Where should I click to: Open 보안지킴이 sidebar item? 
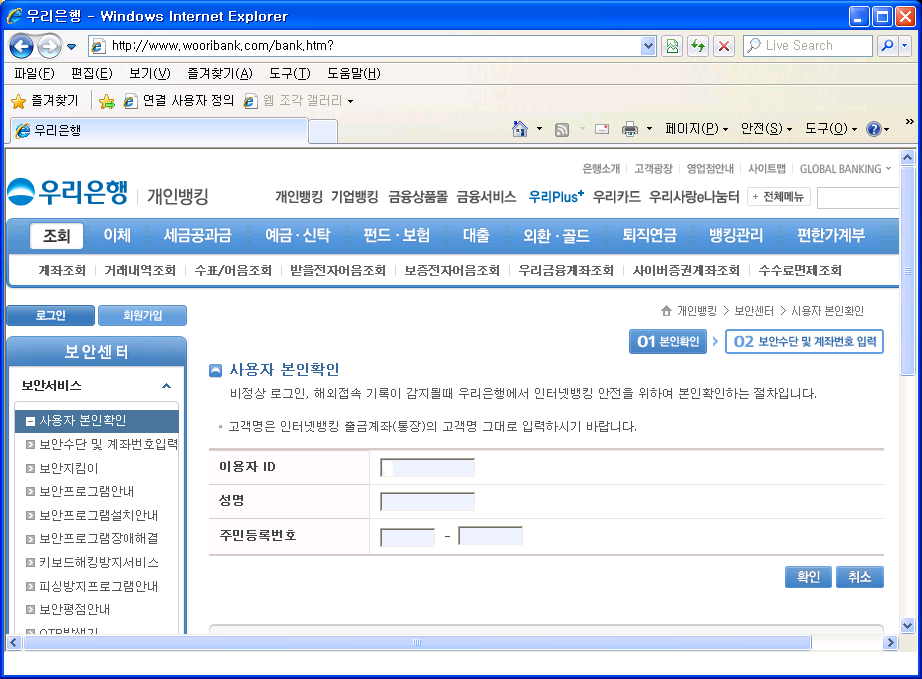point(62,469)
